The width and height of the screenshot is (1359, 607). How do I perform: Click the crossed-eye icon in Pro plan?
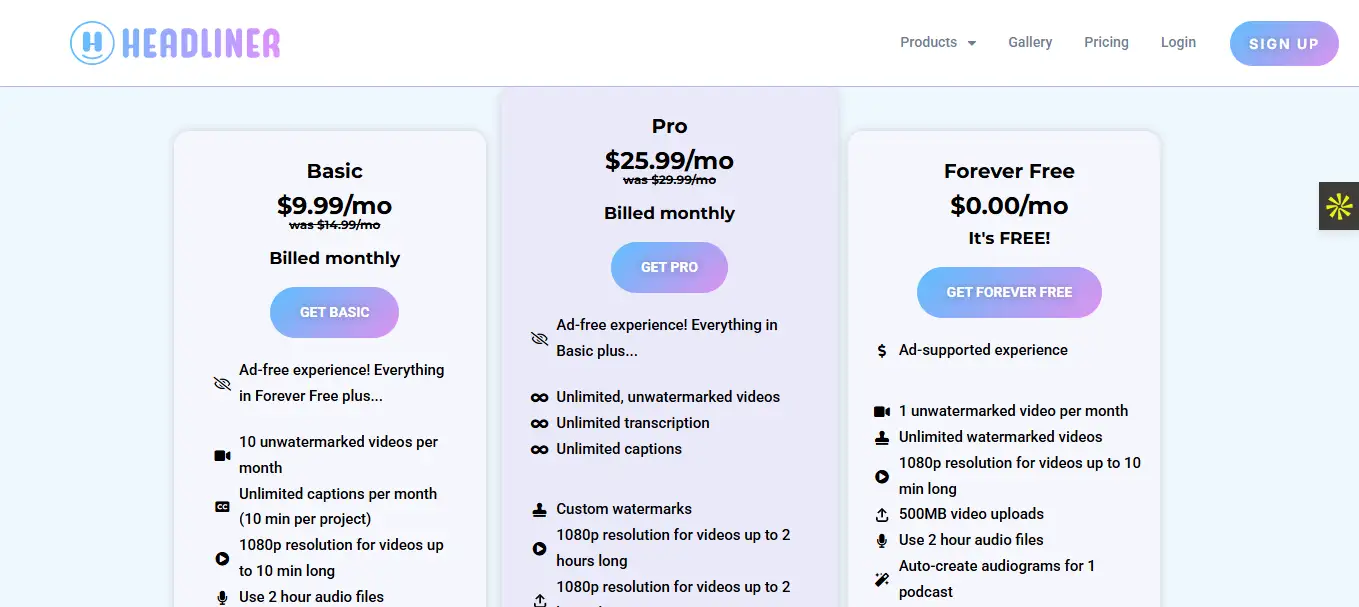(x=539, y=338)
